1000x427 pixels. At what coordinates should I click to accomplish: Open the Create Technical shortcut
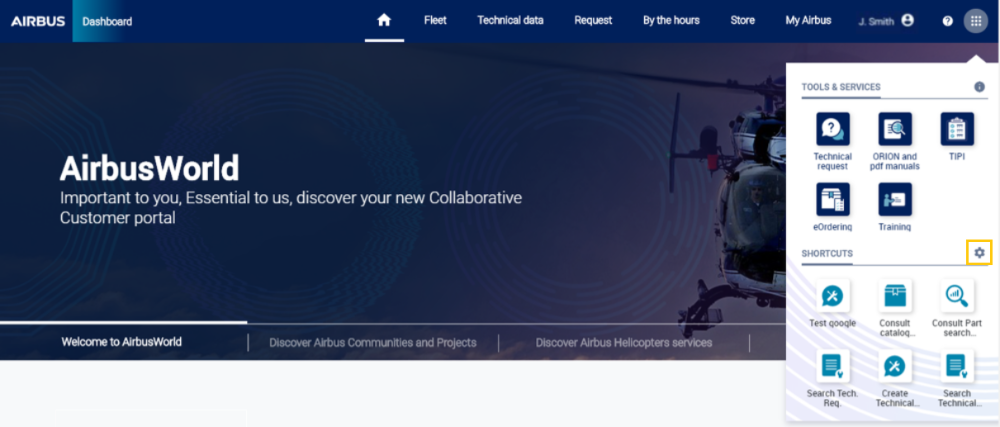tap(895, 379)
